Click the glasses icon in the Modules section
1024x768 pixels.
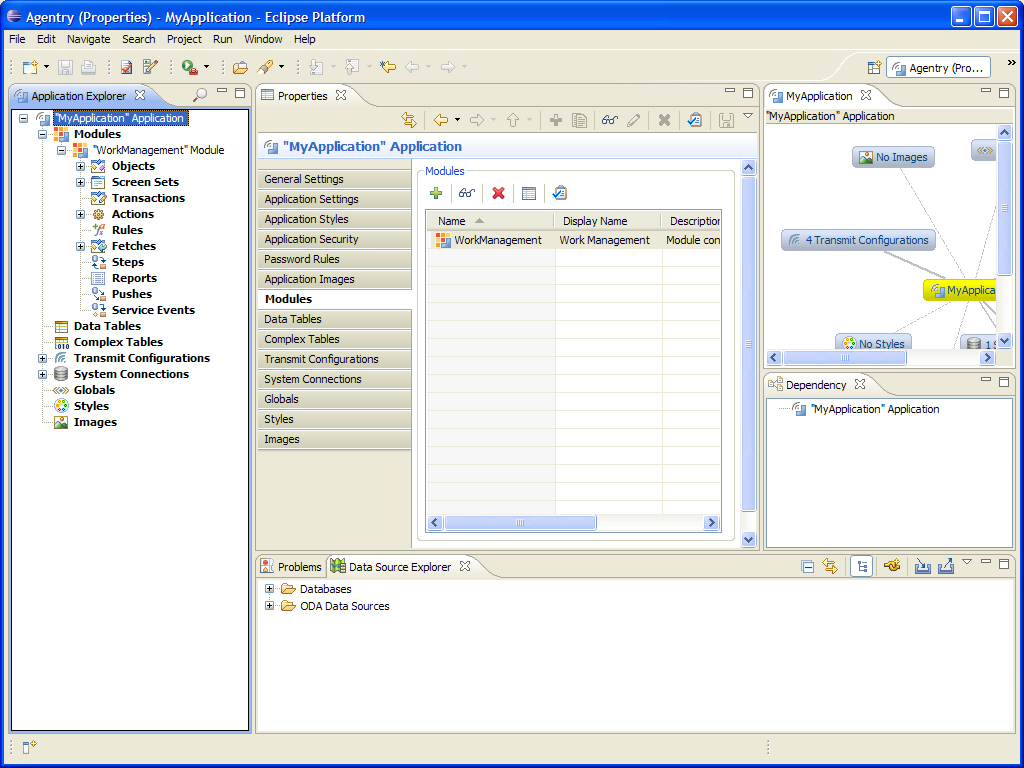point(466,193)
